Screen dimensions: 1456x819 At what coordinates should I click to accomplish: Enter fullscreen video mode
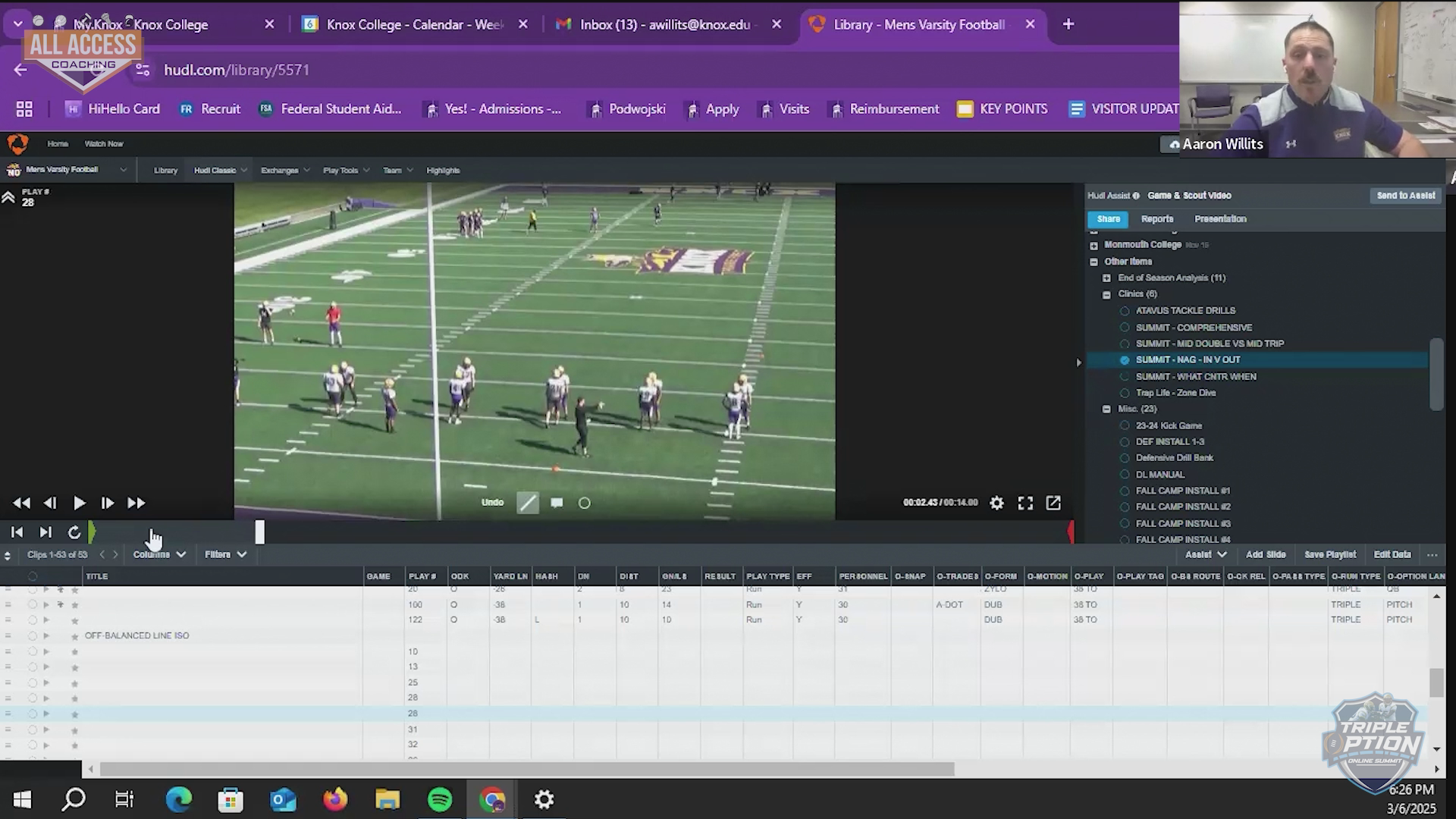point(1025,503)
